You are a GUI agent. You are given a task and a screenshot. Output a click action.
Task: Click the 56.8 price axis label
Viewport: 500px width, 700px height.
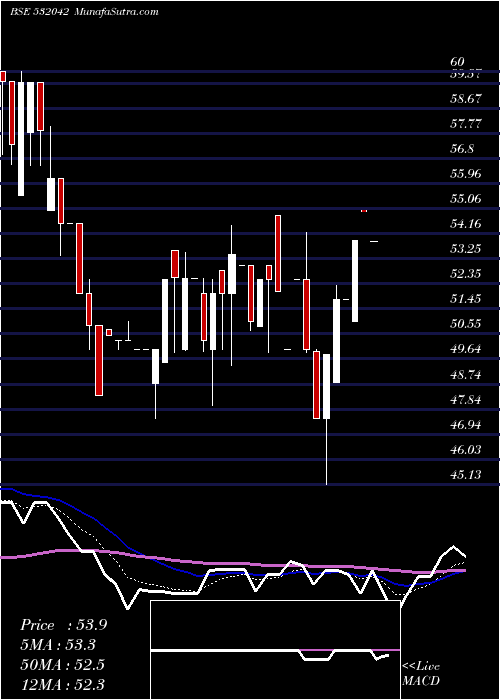pos(462,148)
